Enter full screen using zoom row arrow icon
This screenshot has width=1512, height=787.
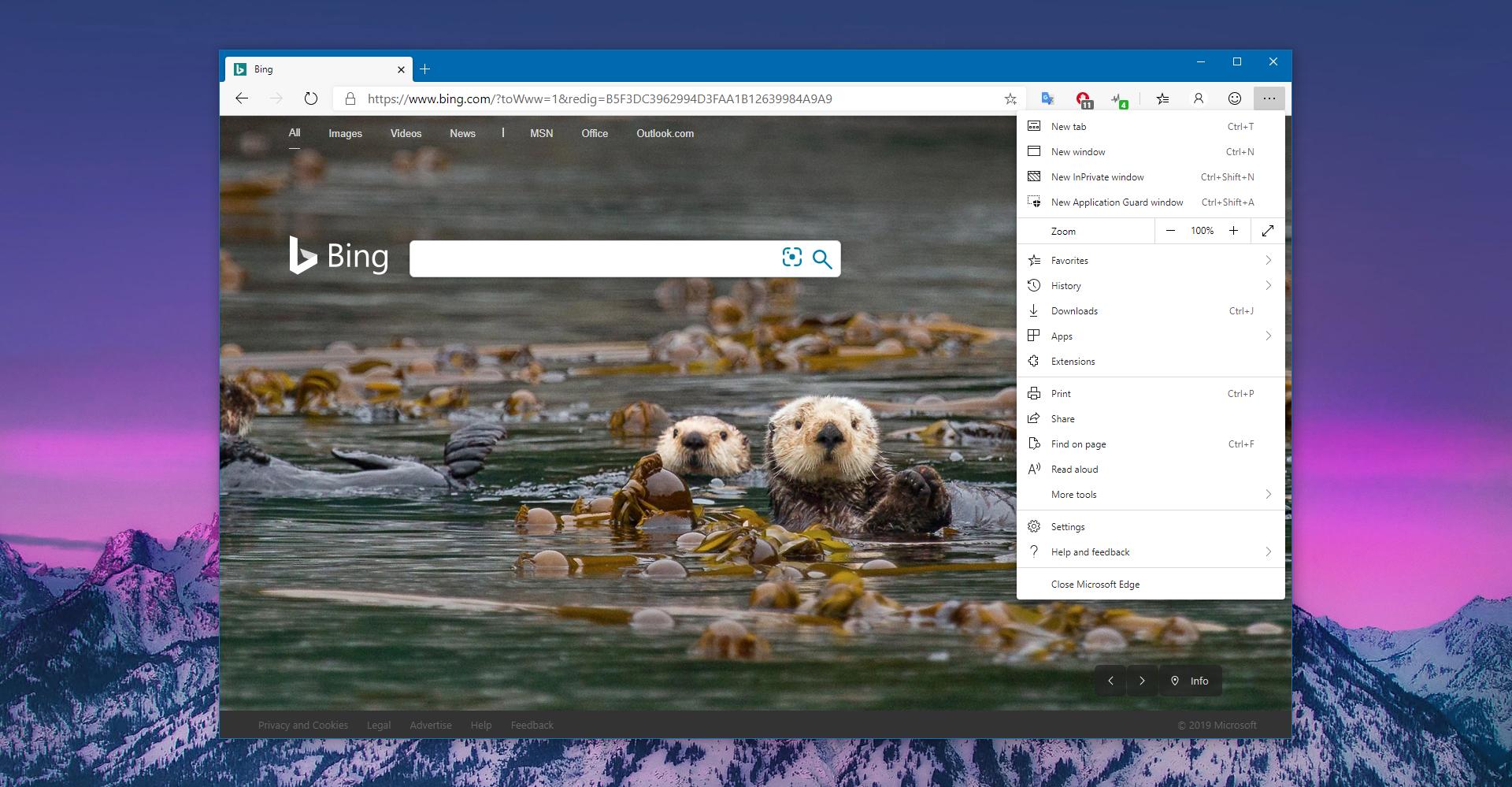(x=1267, y=231)
